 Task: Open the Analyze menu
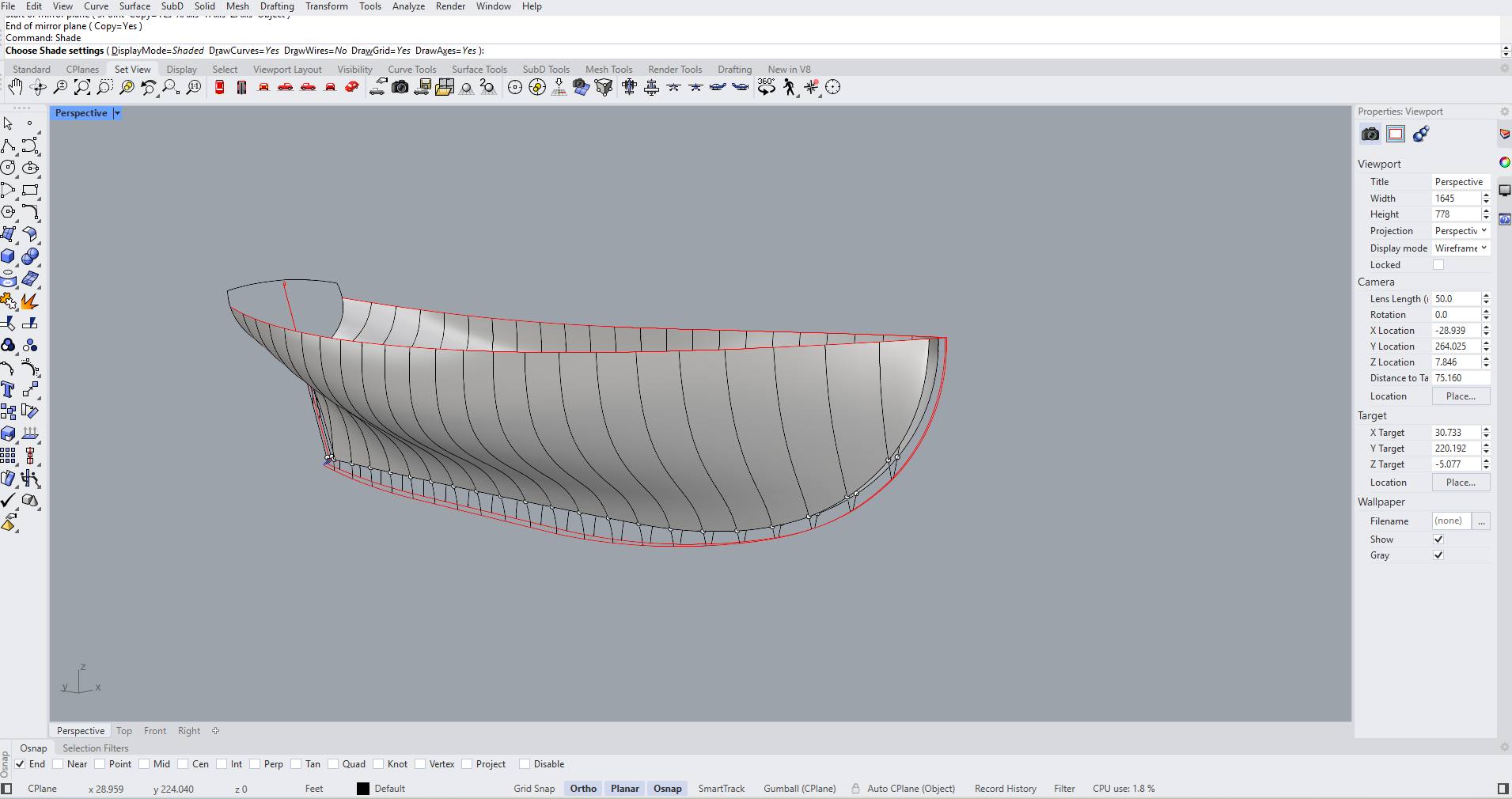(x=408, y=6)
